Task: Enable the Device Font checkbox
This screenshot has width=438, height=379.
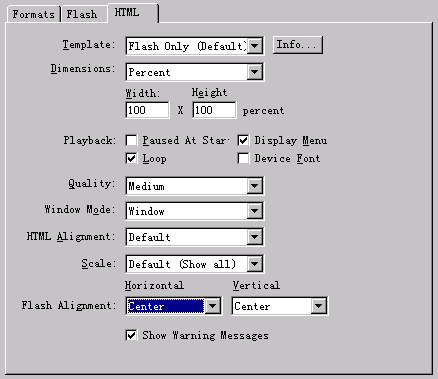Action: pyautogui.click(x=243, y=158)
